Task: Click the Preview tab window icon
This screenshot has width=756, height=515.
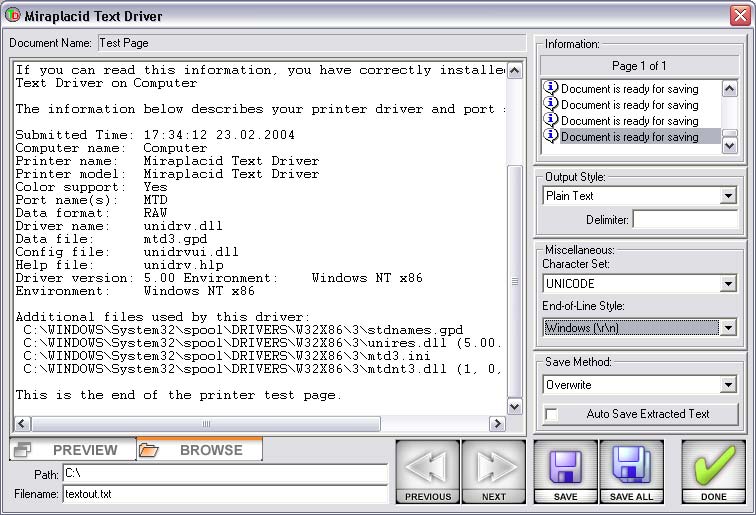Action: [x=22, y=450]
